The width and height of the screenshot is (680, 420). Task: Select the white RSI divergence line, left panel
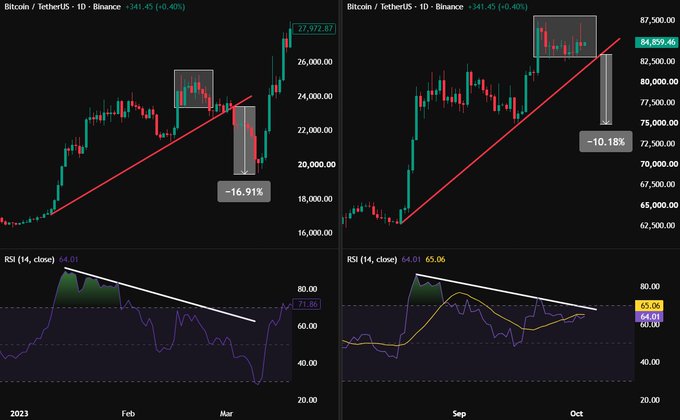pyautogui.click(x=160, y=295)
